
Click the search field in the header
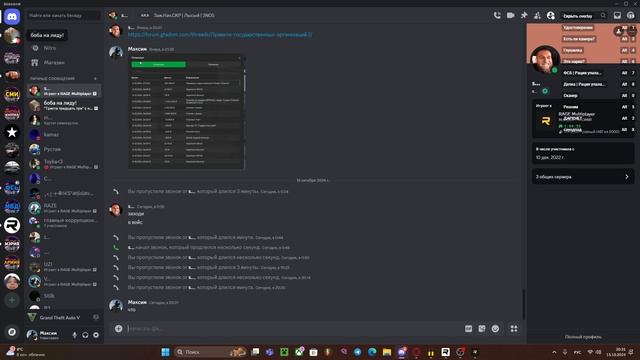coord(583,16)
